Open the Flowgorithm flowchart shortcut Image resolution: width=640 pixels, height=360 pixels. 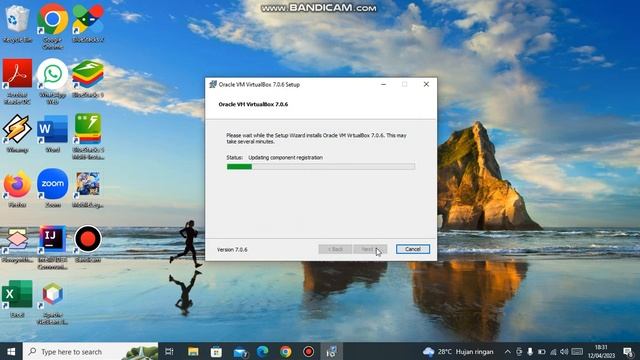tap(17, 244)
